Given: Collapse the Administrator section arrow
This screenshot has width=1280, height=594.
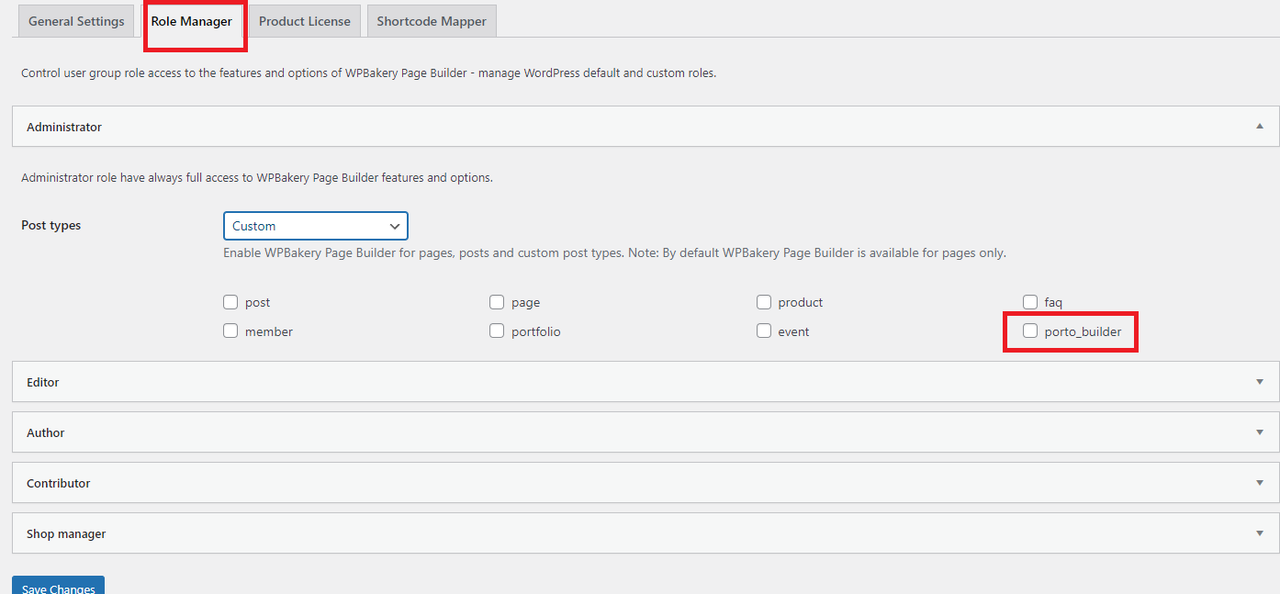Looking at the screenshot, I should pyautogui.click(x=1259, y=127).
